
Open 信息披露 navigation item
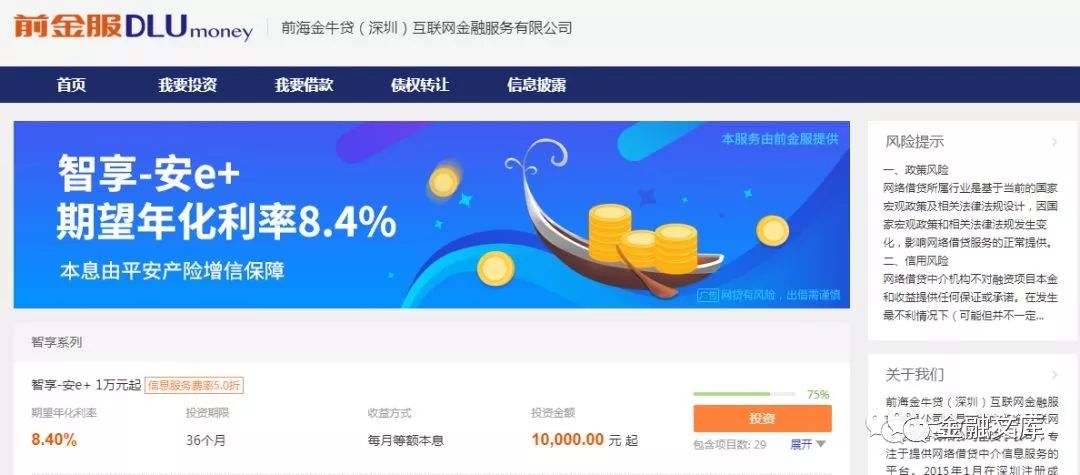pos(537,85)
